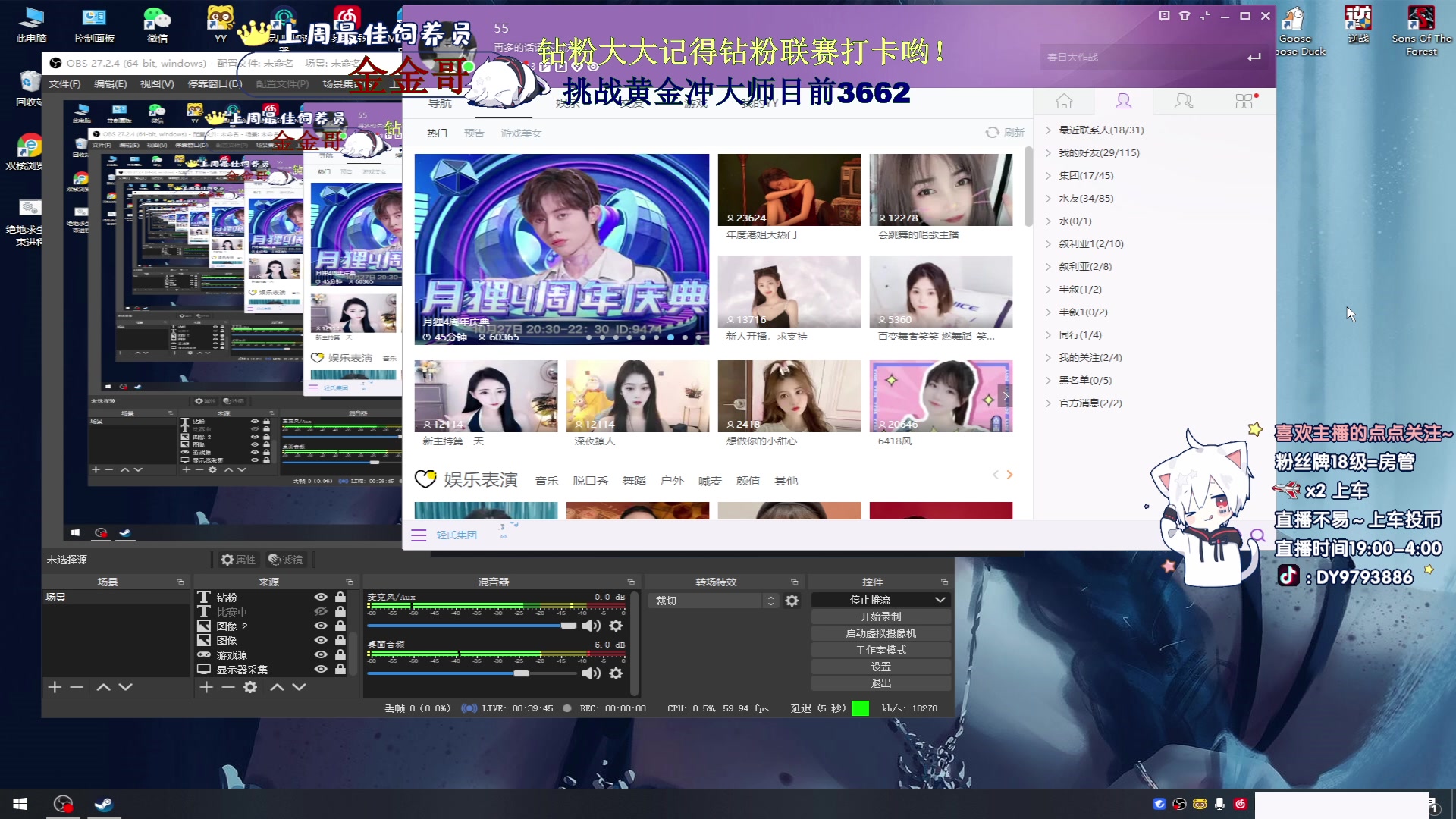The image size is (1456, 819).
Task: Open Steam from the taskbar
Action: coord(104,804)
